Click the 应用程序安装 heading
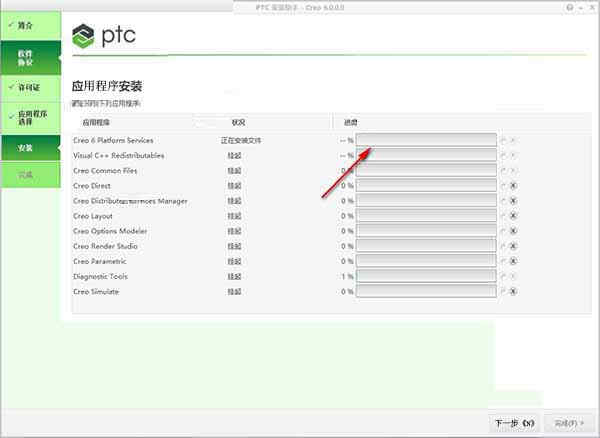This screenshot has width=600, height=438. tap(107, 86)
